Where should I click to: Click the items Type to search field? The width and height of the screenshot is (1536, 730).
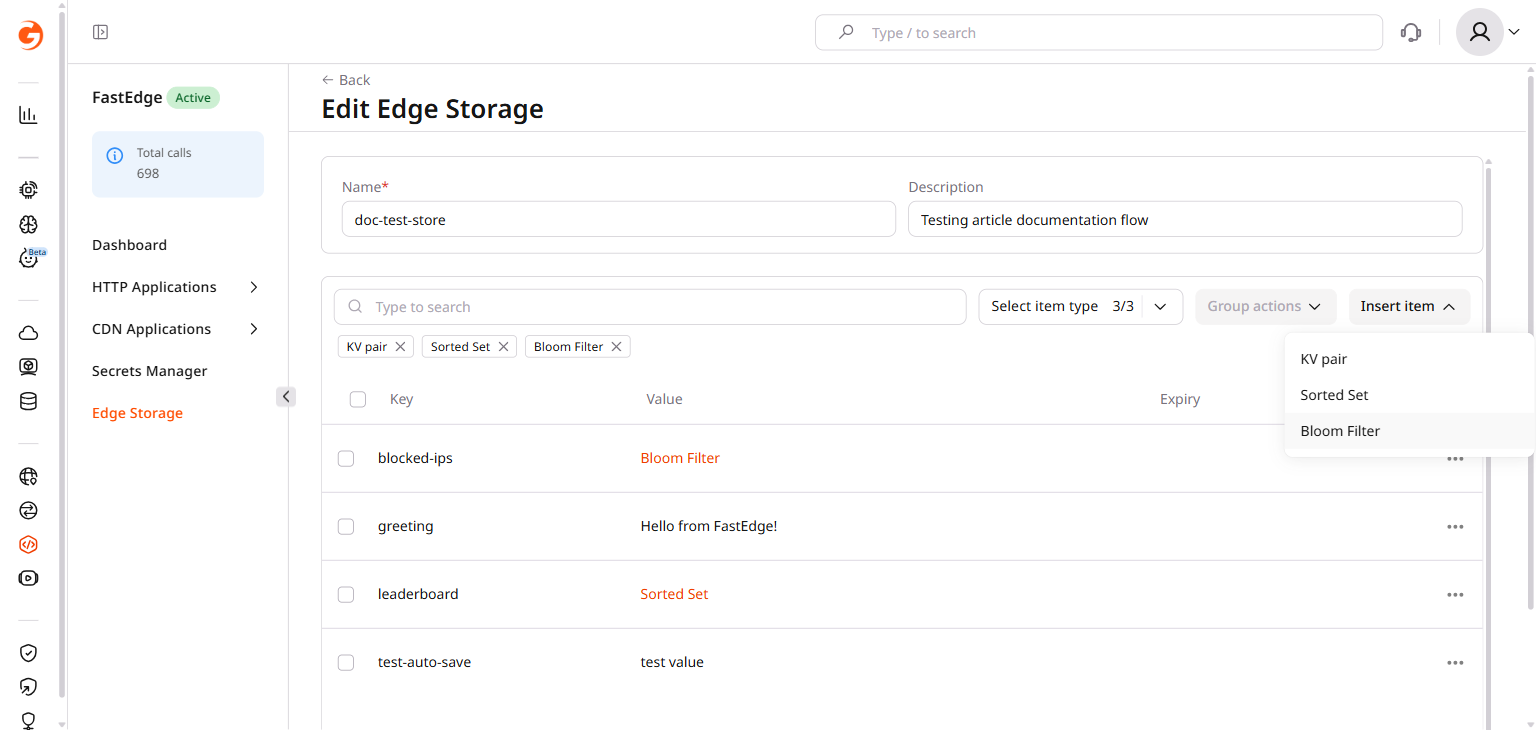650,307
